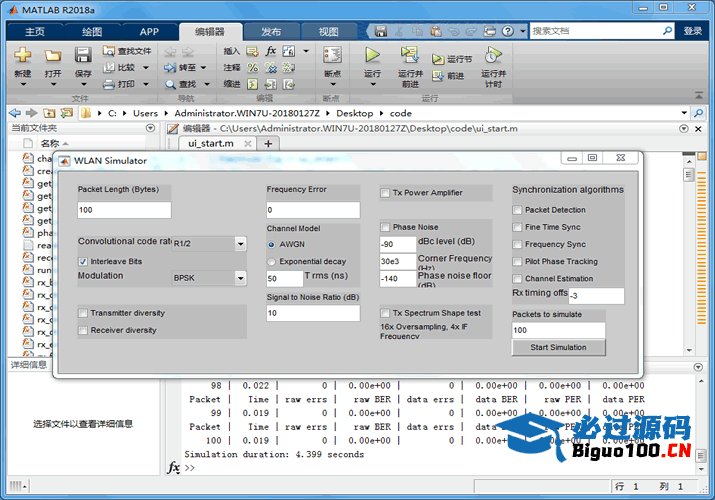Click the New file icon
The image size is (715, 500).
tap(22, 55)
